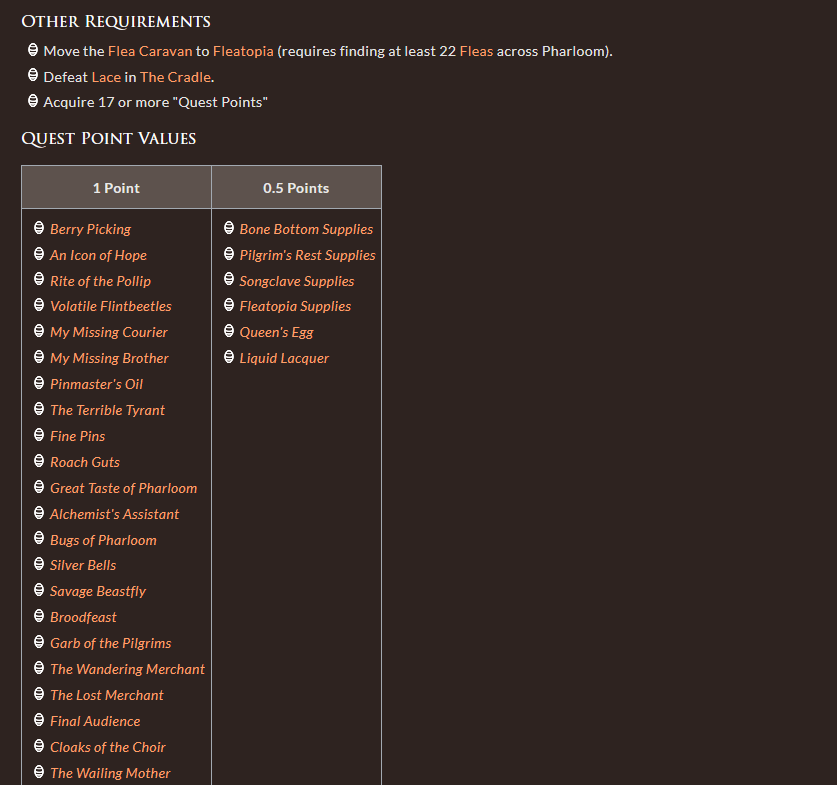837x785 pixels.
Task: Open The Wandering Merchant quest
Action: click(x=127, y=669)
